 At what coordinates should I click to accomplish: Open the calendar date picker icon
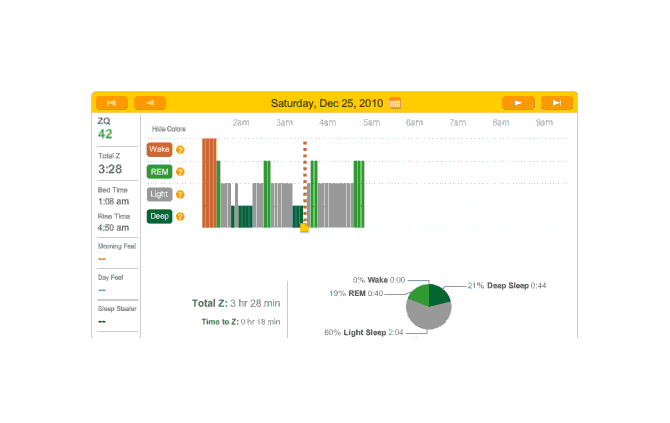pos(395,102)
